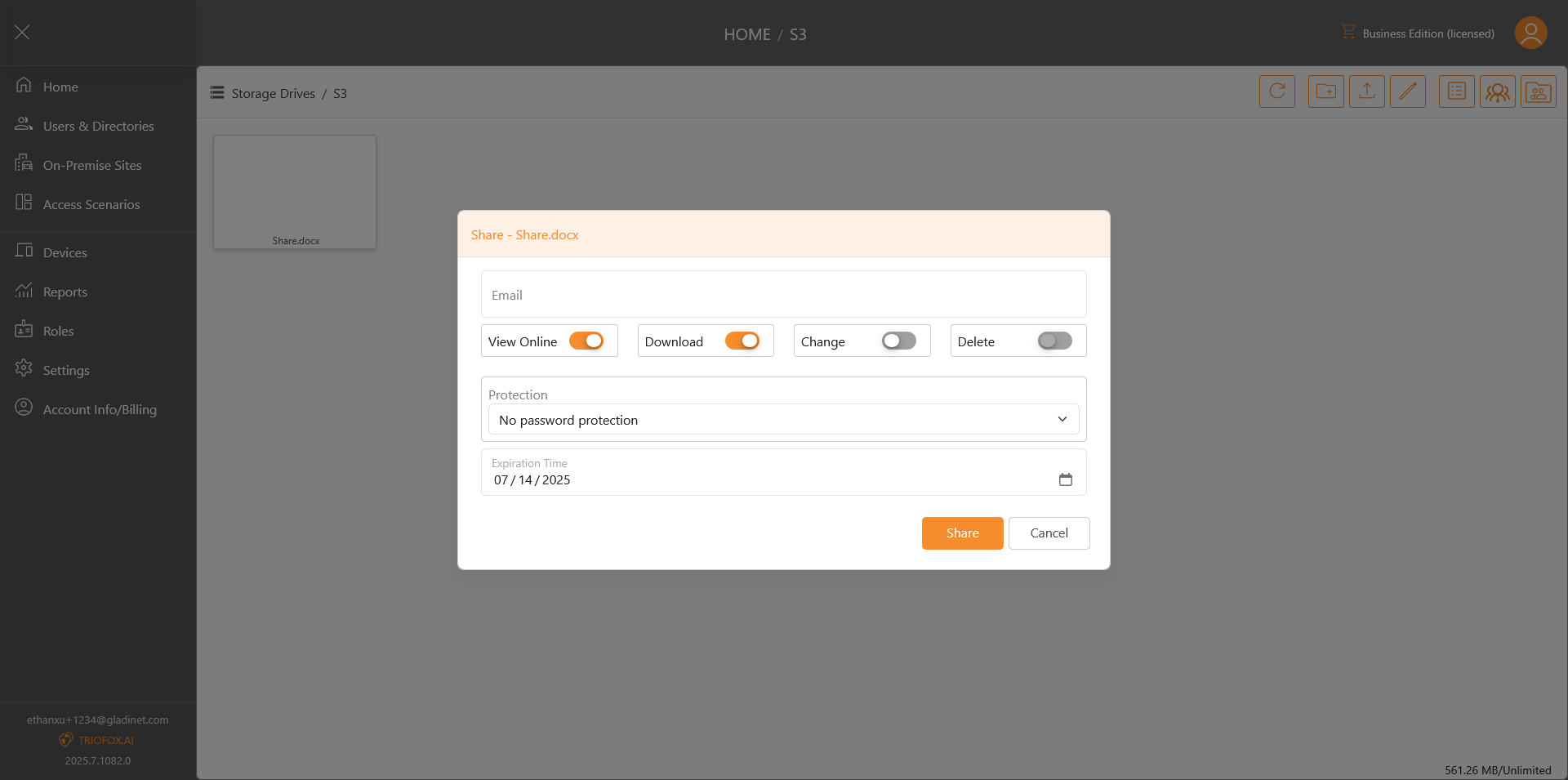Open Account Info/Billing
This screenshot has height=780, width=1568.
click(98, 409)
